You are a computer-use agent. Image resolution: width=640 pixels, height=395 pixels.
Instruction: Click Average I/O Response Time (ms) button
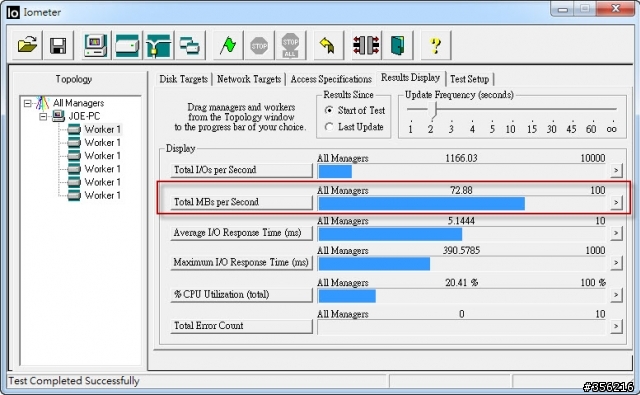coord(241,233)
